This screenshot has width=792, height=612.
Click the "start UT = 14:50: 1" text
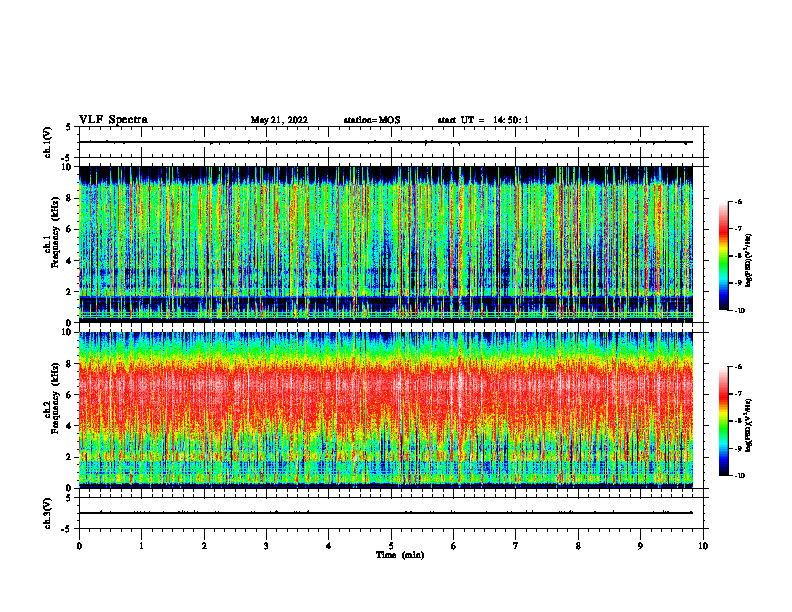coord(483,120)
